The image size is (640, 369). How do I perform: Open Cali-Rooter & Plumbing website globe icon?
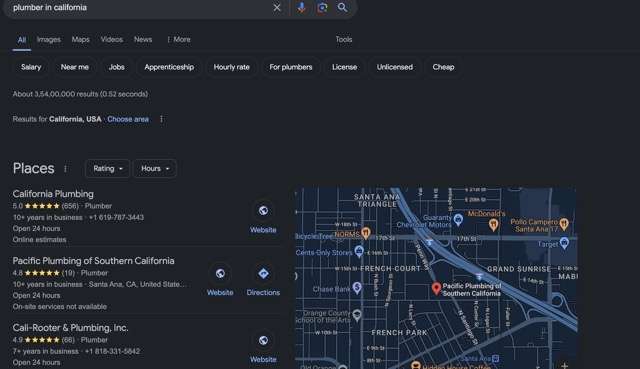click(263, 340)
